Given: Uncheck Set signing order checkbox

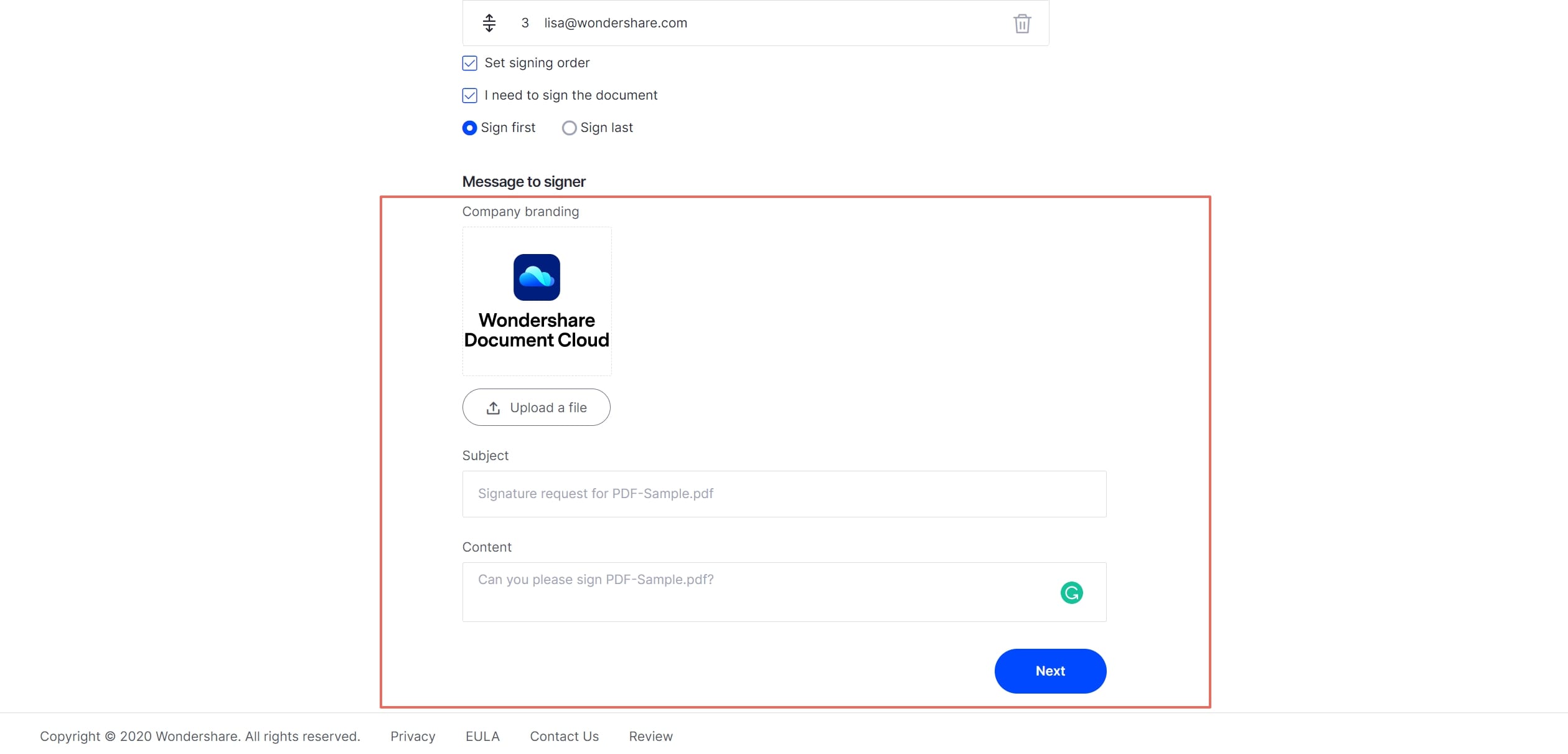Looking at the screenshot, I should coord(470,63).
